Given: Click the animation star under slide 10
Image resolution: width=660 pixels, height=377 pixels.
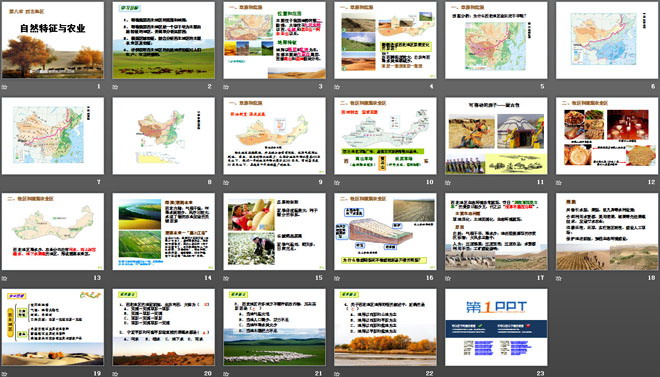Looking at the screenshot, I should pyautogui.click(x=337, y=183).
